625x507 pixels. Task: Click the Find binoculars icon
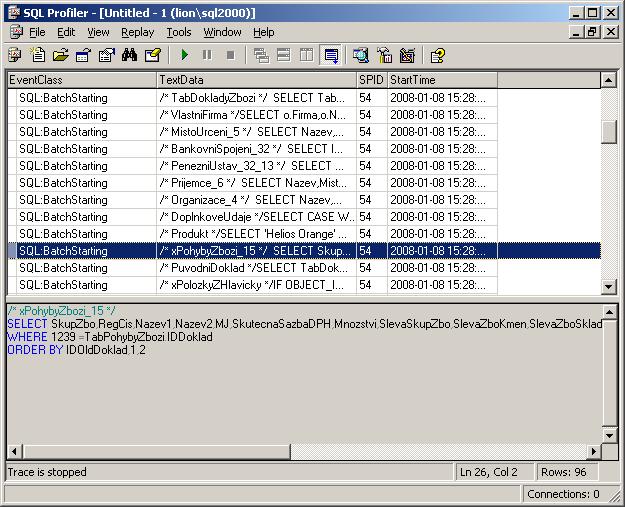tap(129, 55)
